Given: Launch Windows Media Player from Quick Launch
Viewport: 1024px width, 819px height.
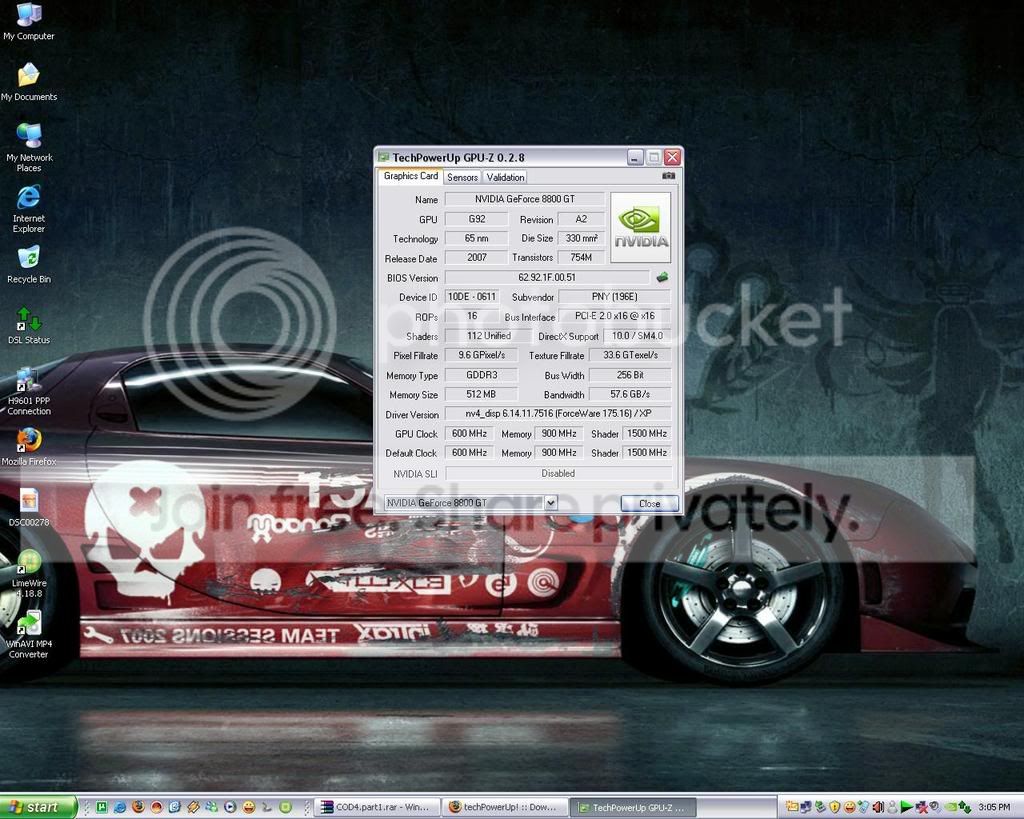Looking at the screenshot, I should click(x=230, y=807).
